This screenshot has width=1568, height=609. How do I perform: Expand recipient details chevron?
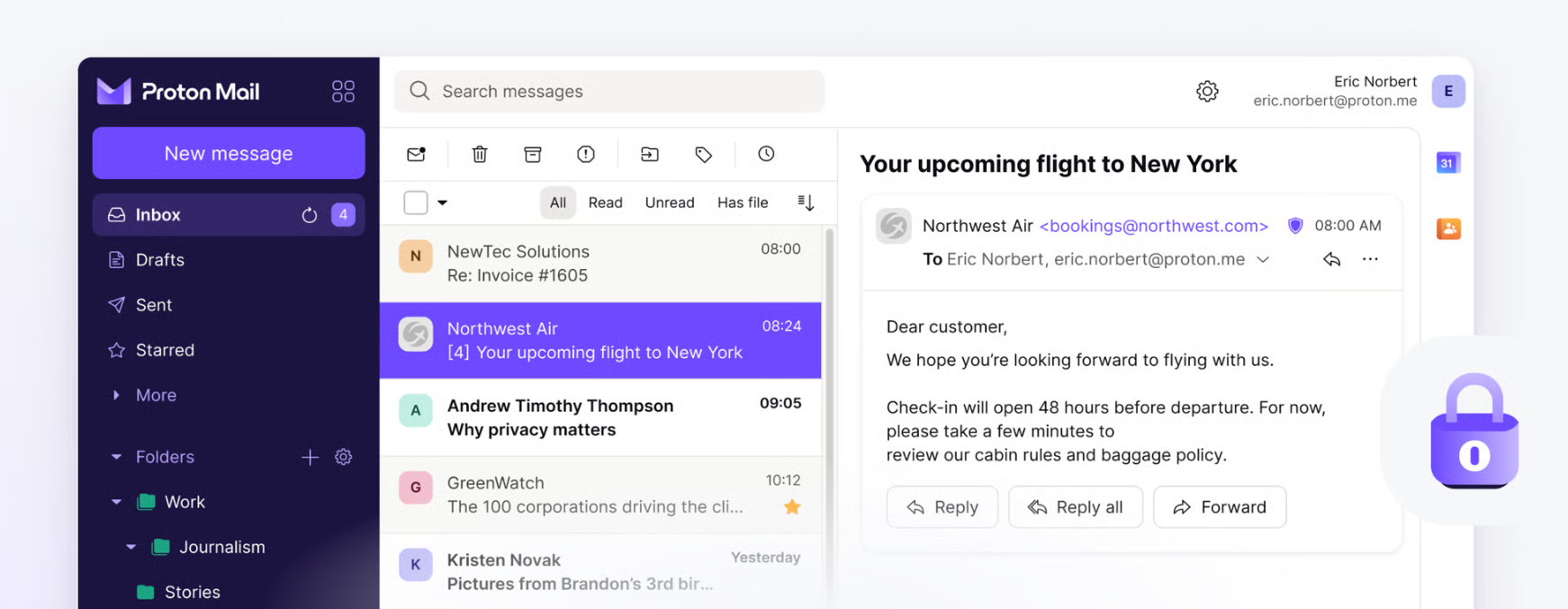[1263, 260]
